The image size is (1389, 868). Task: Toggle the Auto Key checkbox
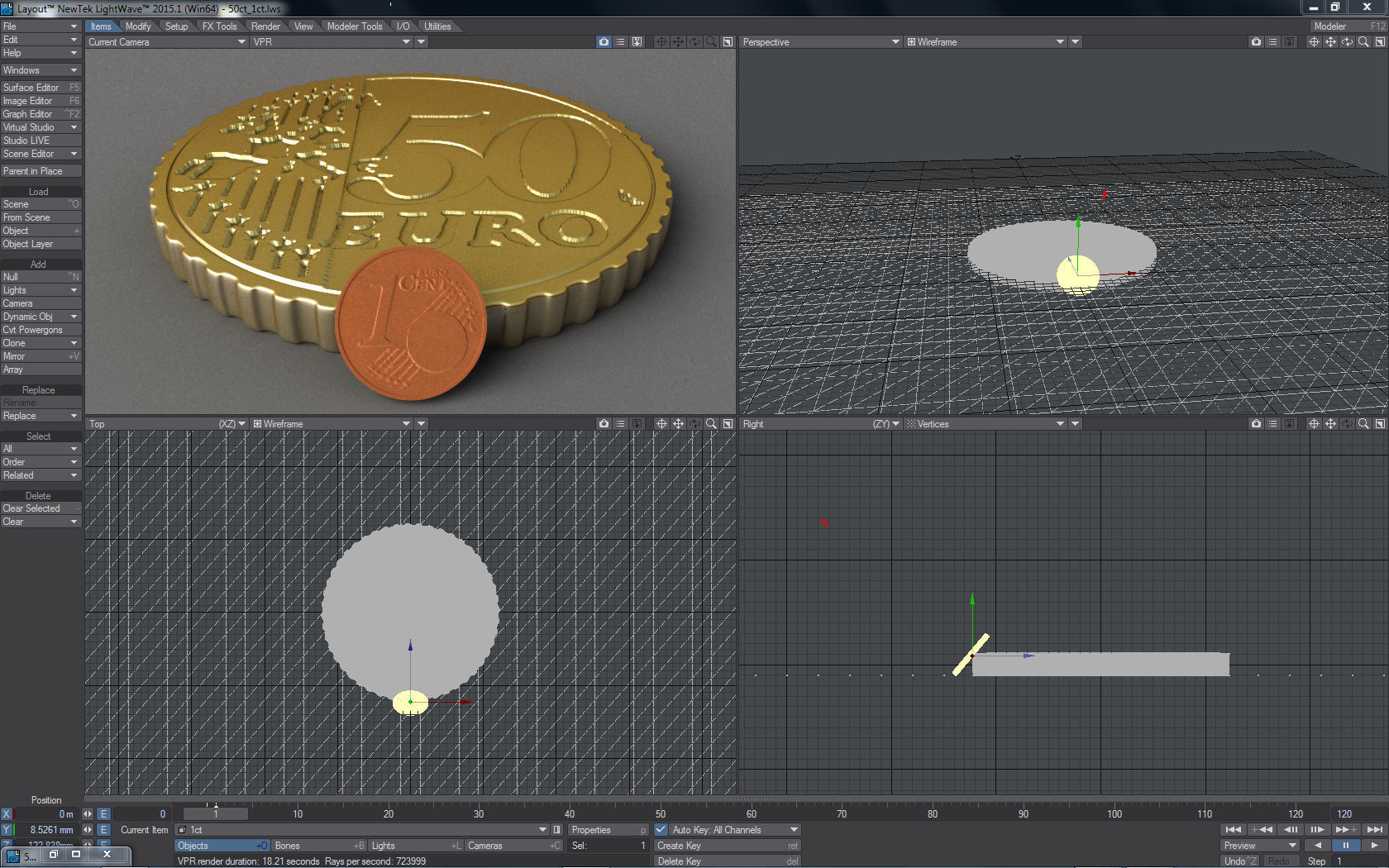coord(661,829)
